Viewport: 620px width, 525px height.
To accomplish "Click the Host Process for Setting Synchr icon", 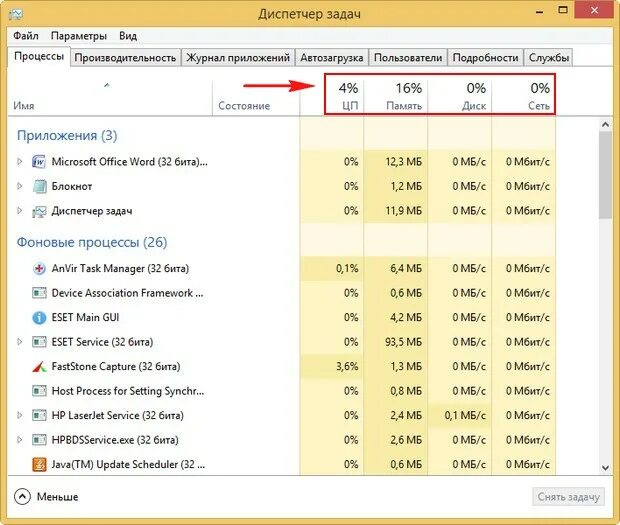I will pyautogui.click(x=39, y=391).
